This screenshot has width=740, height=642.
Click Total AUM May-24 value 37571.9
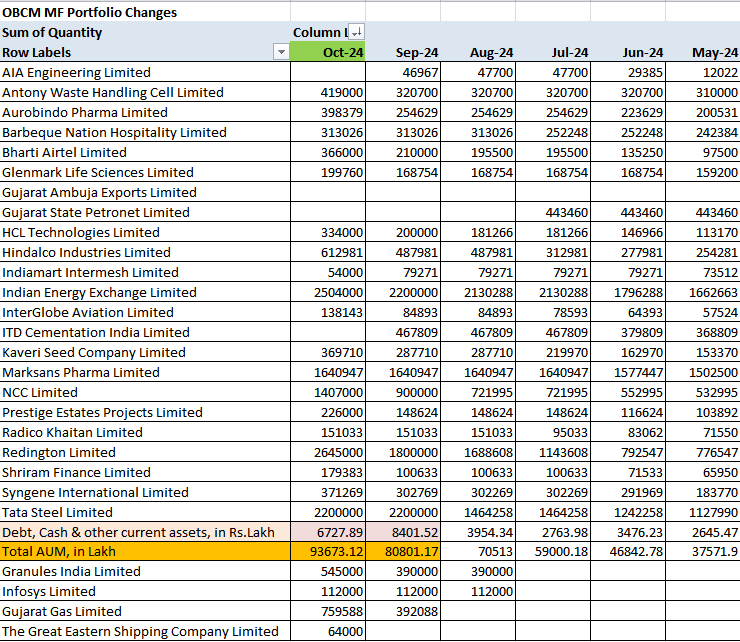click(x=715, y=551)
